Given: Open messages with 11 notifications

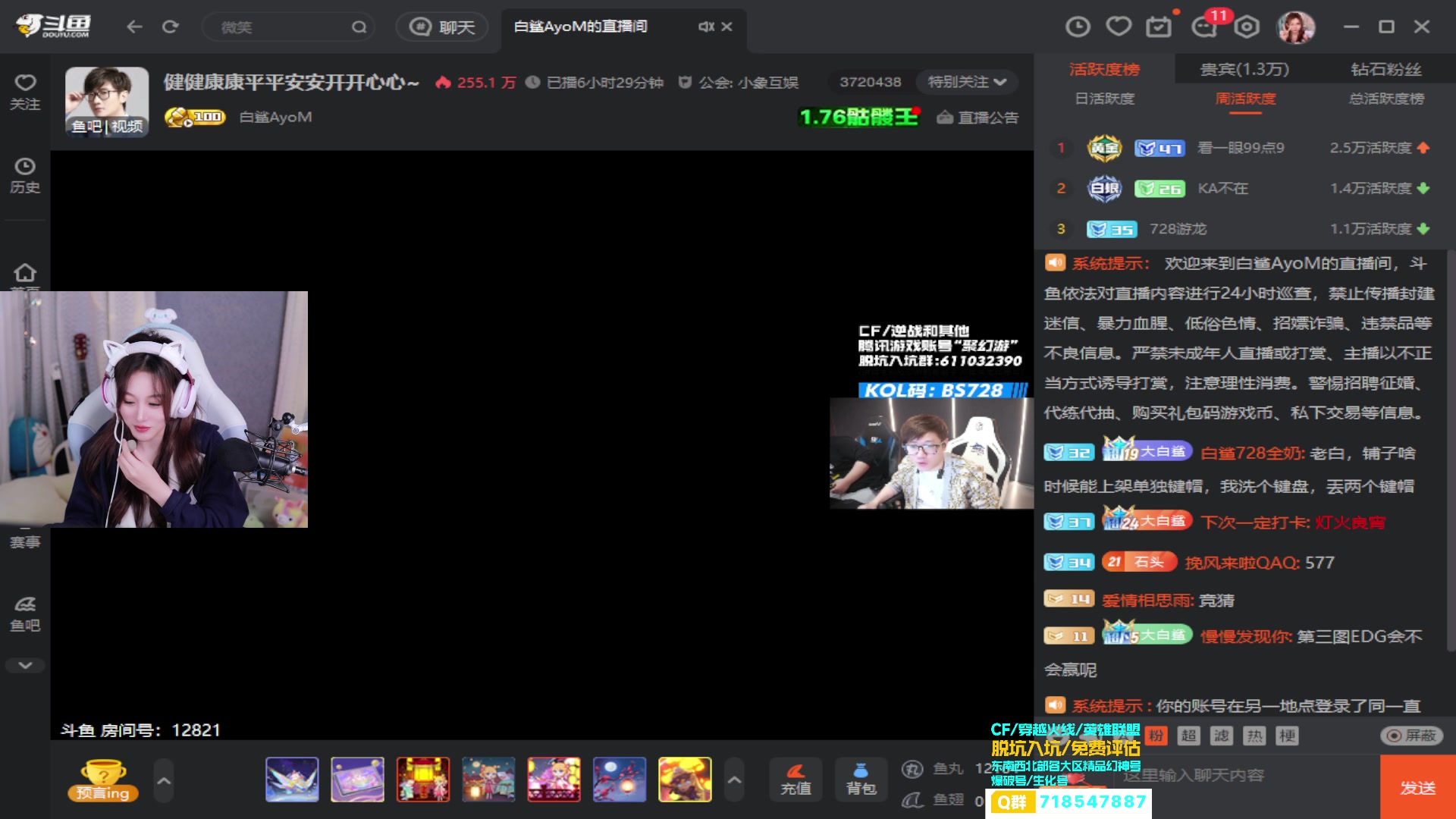Looking at the screenshot, I should tap(1206, 26).
